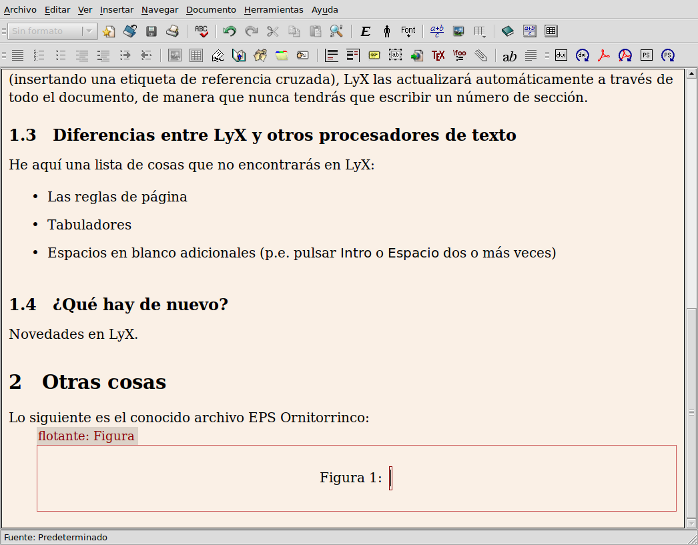Paste from the clipboard

pyautogui.click(x=315, y=31)
